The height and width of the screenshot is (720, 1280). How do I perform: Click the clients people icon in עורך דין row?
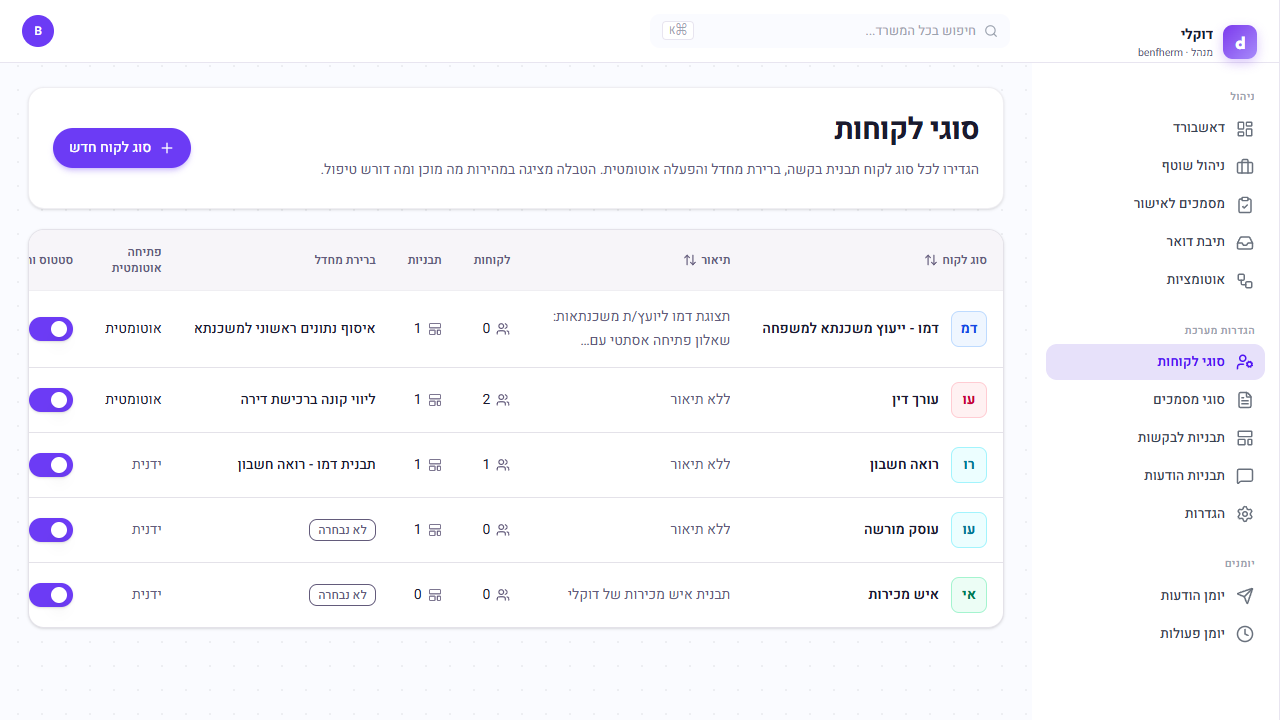click(x=503, y=400)
